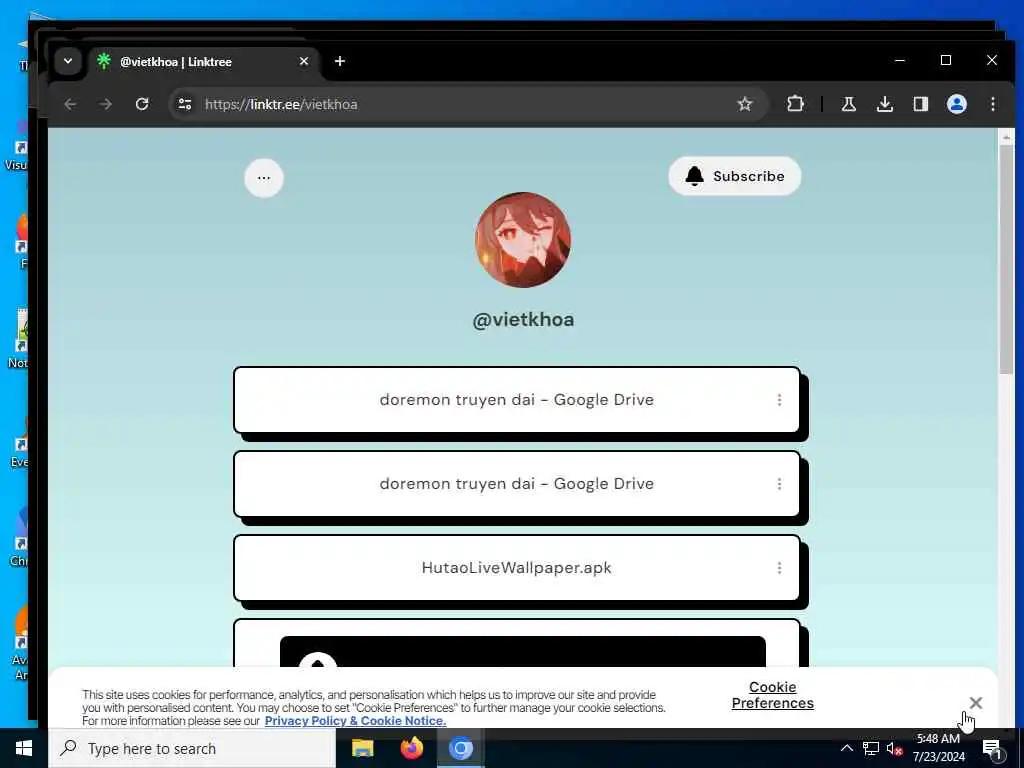
Task: Open the Linktree share ellipsis button
Action: (x=264, y=178)
